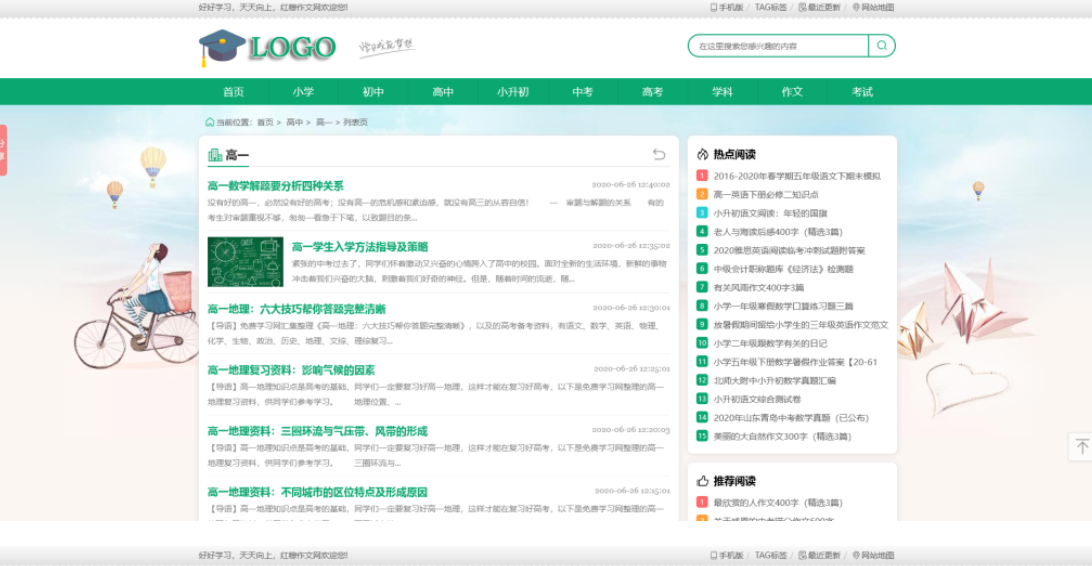Screen dimensions: 1092x566
Task: Go to 小升初 navigation menu item
Action: tap(513, 92)
